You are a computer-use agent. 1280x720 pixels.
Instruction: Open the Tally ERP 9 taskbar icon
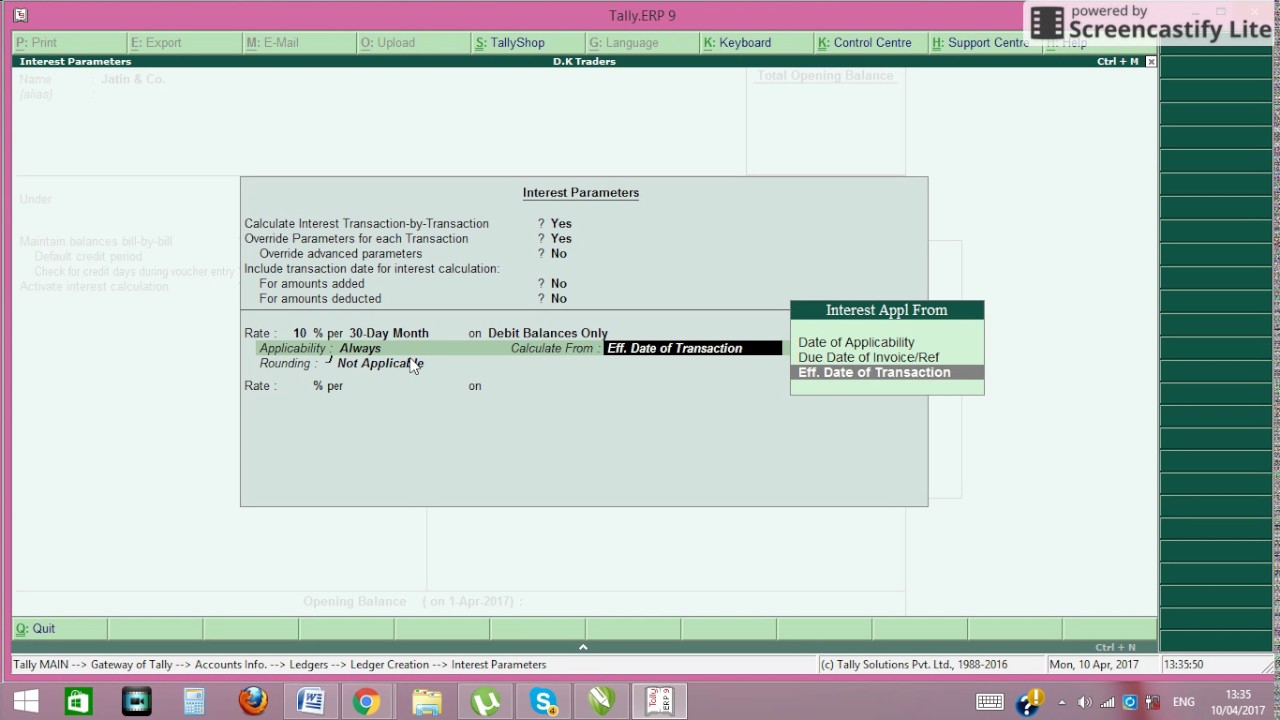pos(659,702)
